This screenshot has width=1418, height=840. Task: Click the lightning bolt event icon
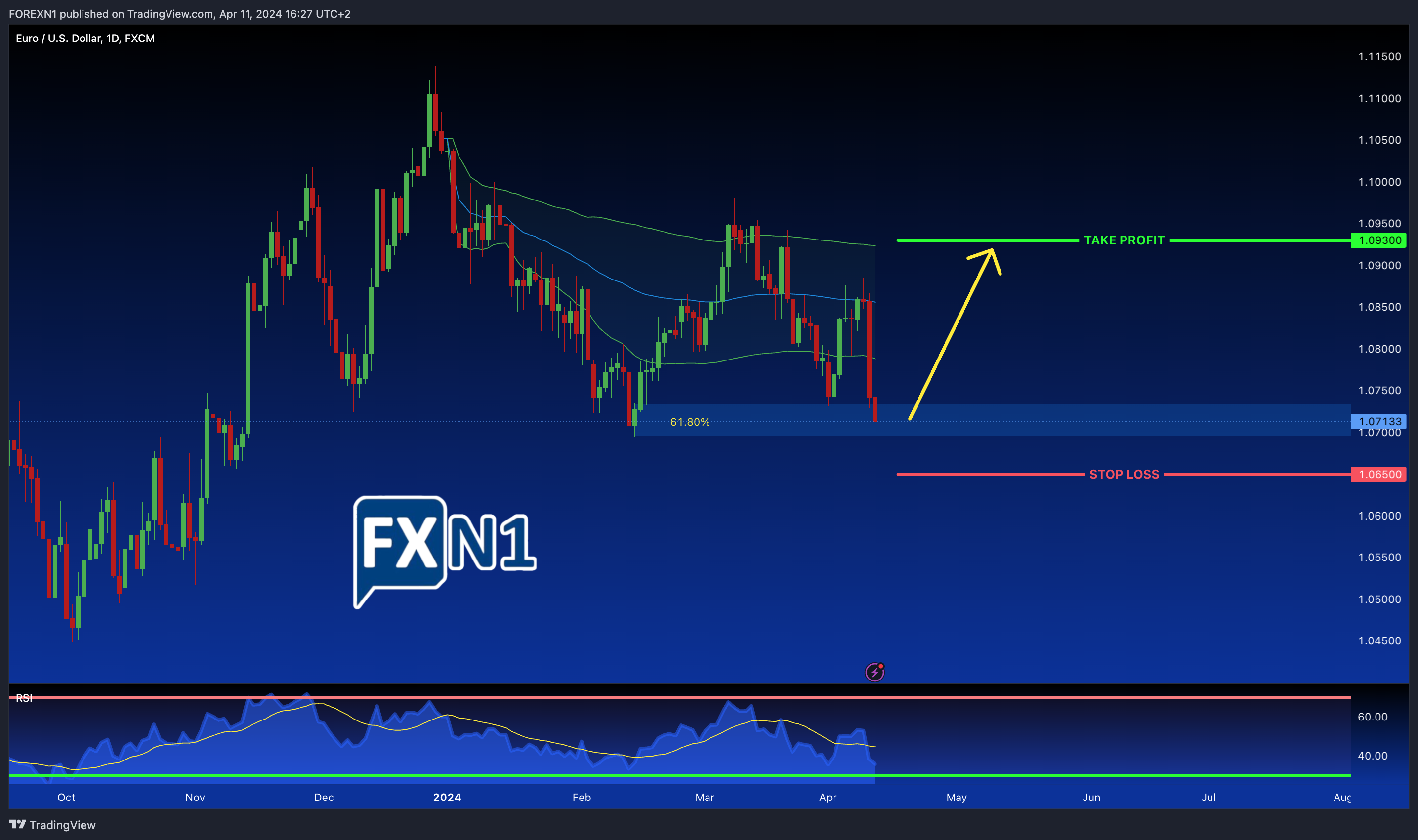pos(875,672)
